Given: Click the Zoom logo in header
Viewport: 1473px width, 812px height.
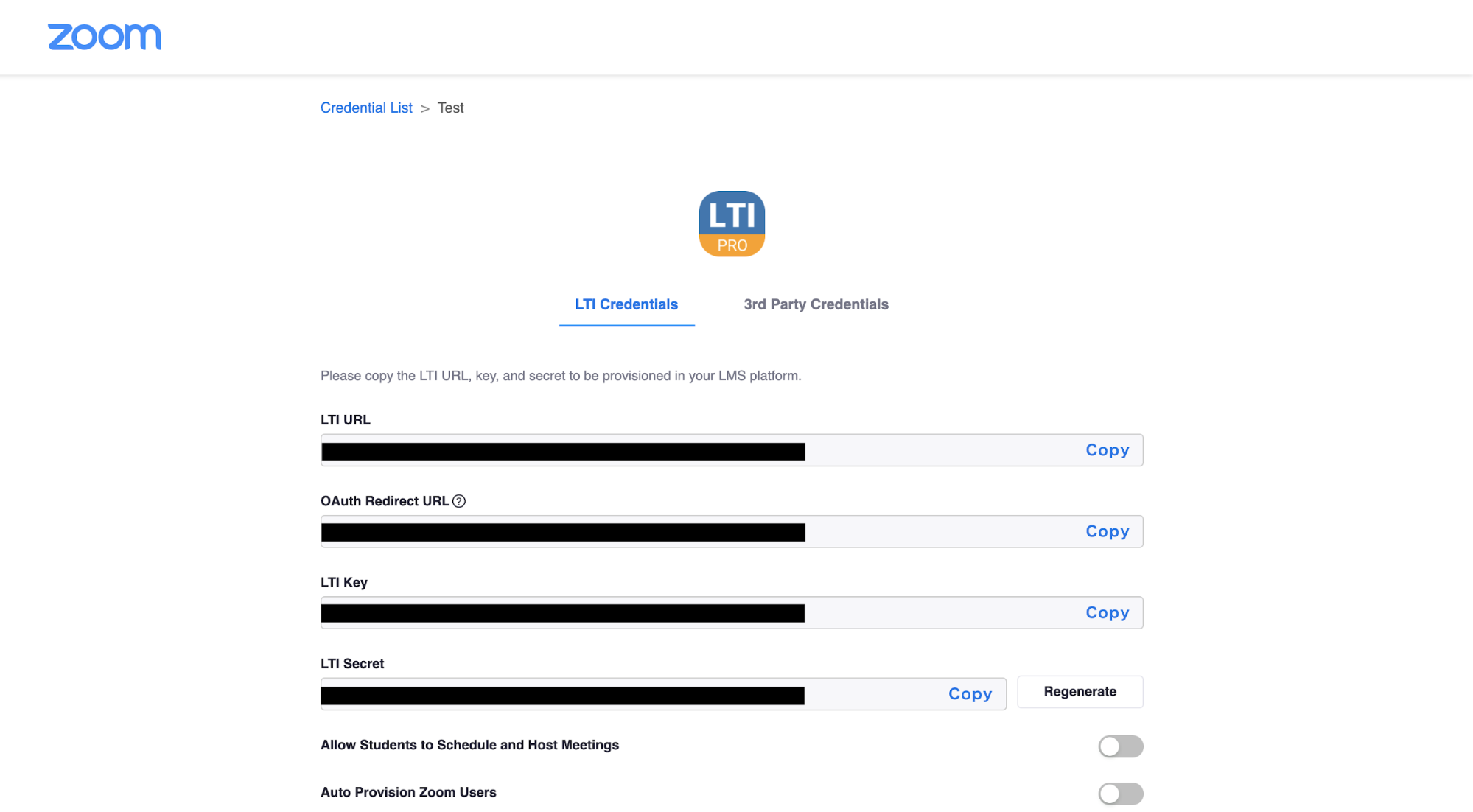Looking at the screenshot, I should point(105,37).
